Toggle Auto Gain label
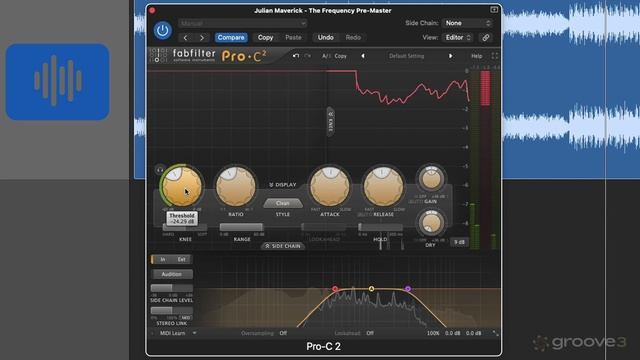The height and width of the screenshot is (360, 640). click(416, 202)
